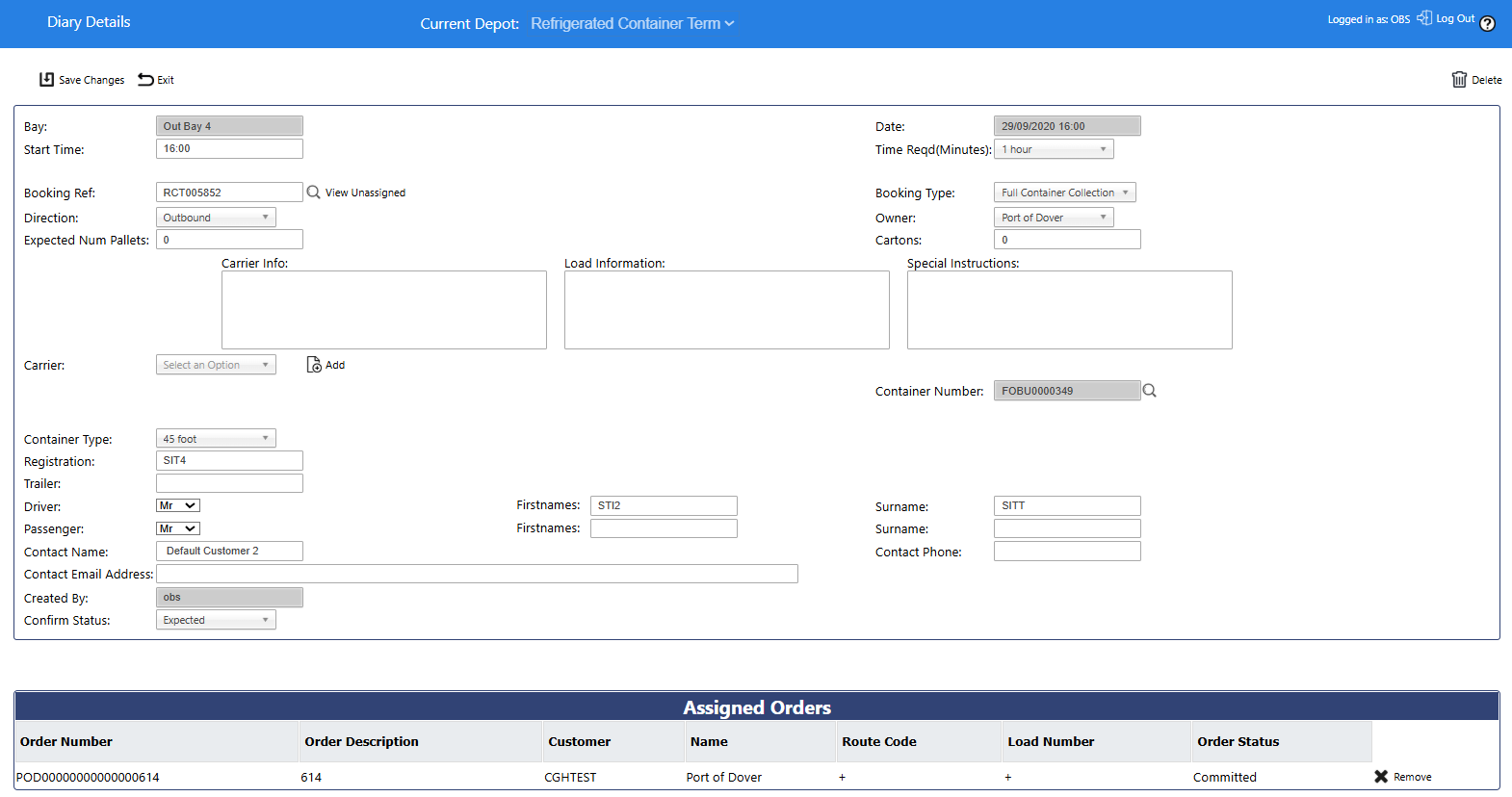Viewport: 1512px width, 797px height.
Task: Click the order description cell 614
Action: pyautogui.click(x=311, y=777)
